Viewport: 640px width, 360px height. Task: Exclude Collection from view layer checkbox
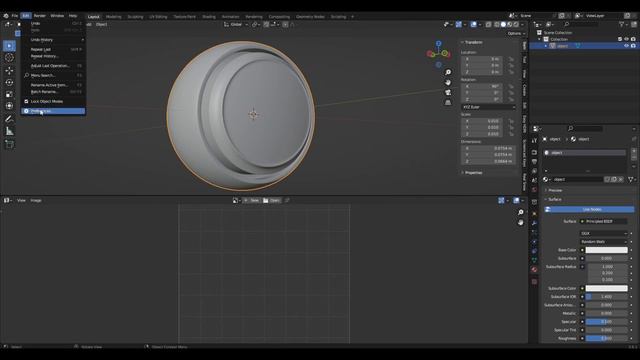pyautogui.click(x=620, y=39)
